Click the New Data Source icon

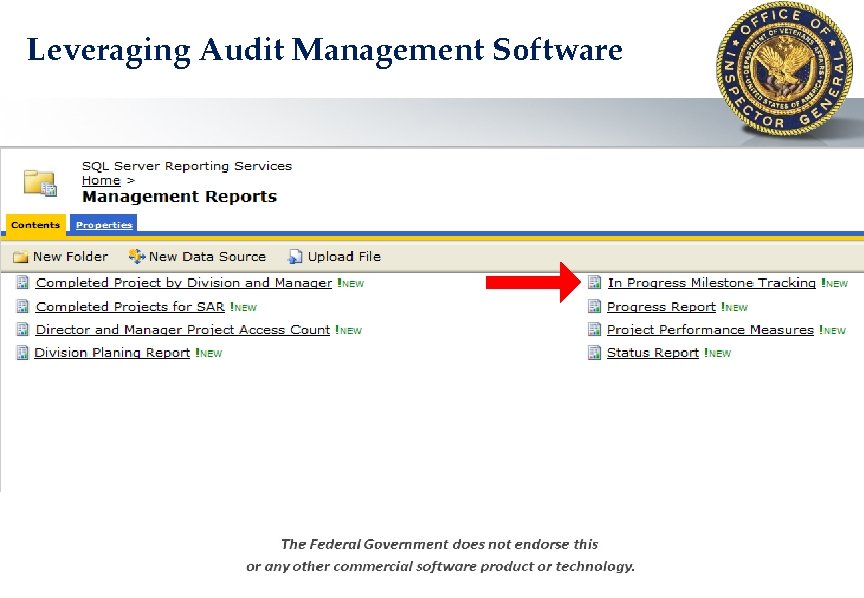click(x=137, y=256)
